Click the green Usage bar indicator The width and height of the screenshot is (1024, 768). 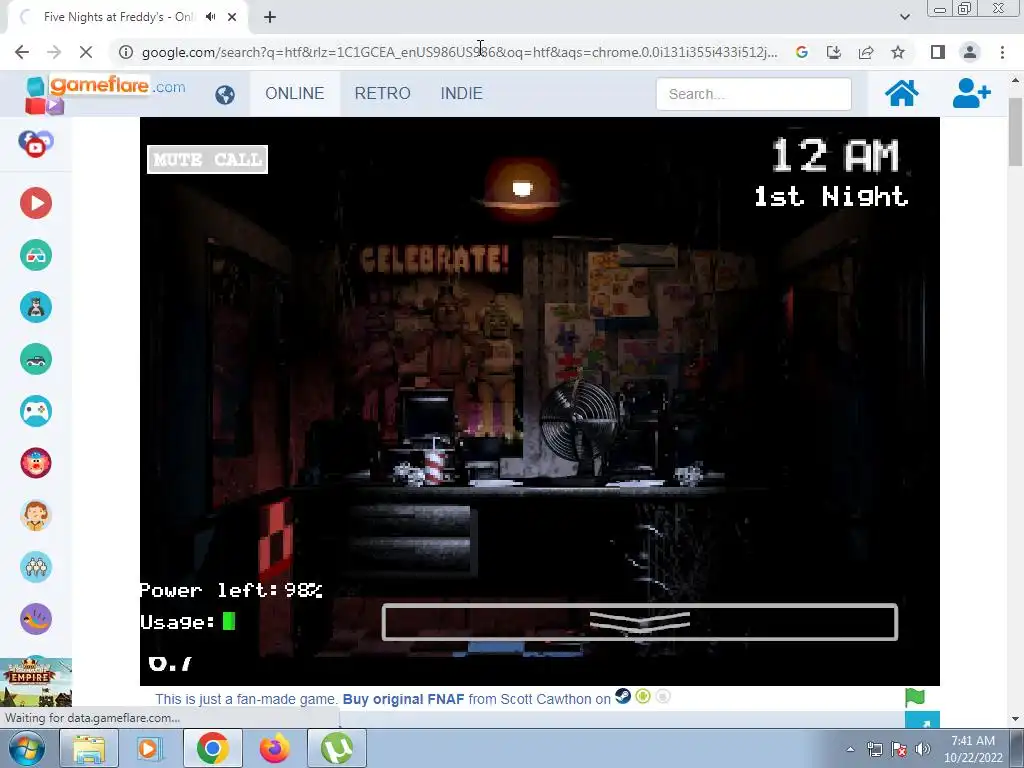coord(229,621)
